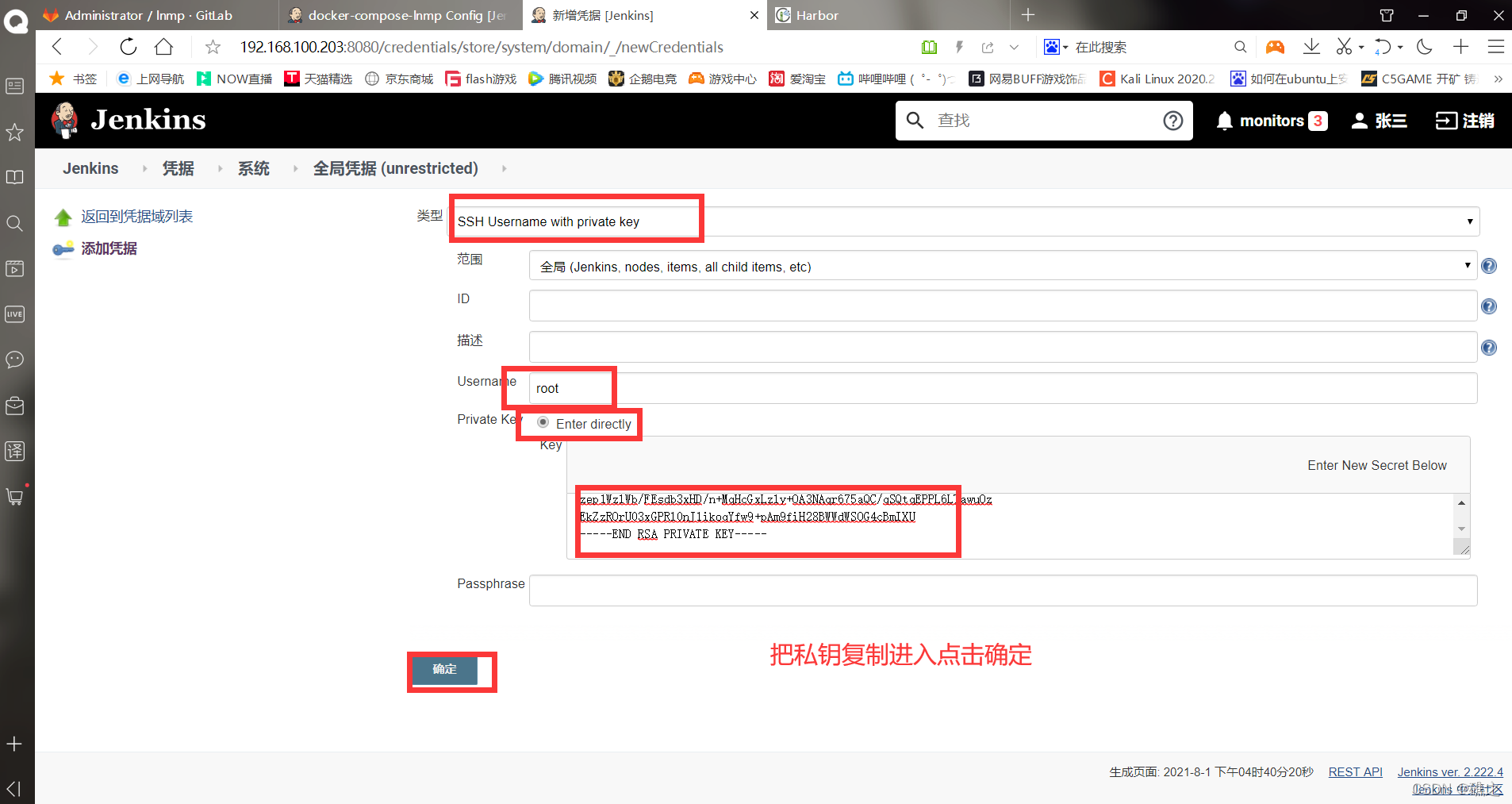Viewport: 1512px width, 804px height.
Task: Open the 张三 user profile link
Action: [x=1379, y=121]
